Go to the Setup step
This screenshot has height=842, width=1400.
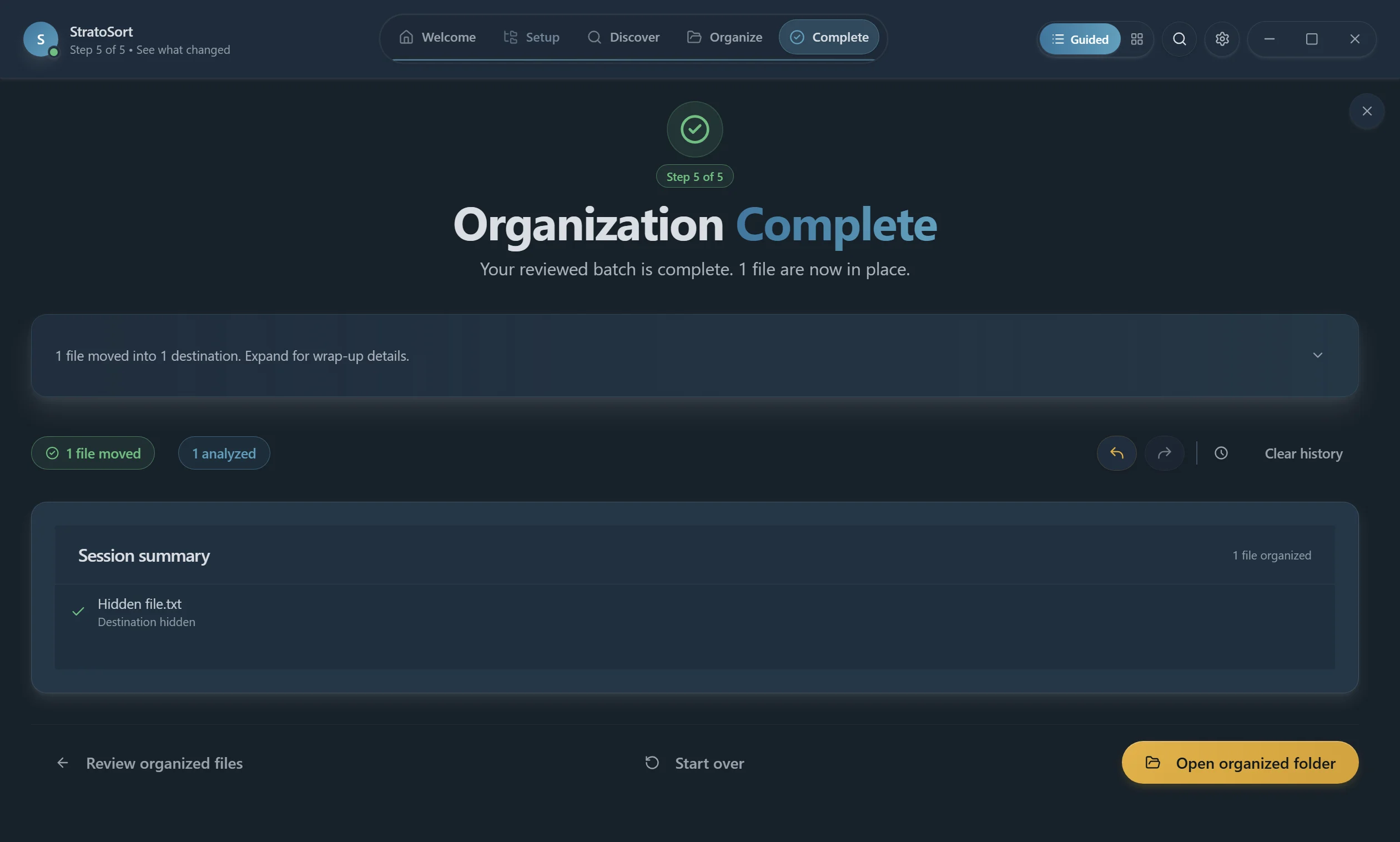(x=531, y=37)
